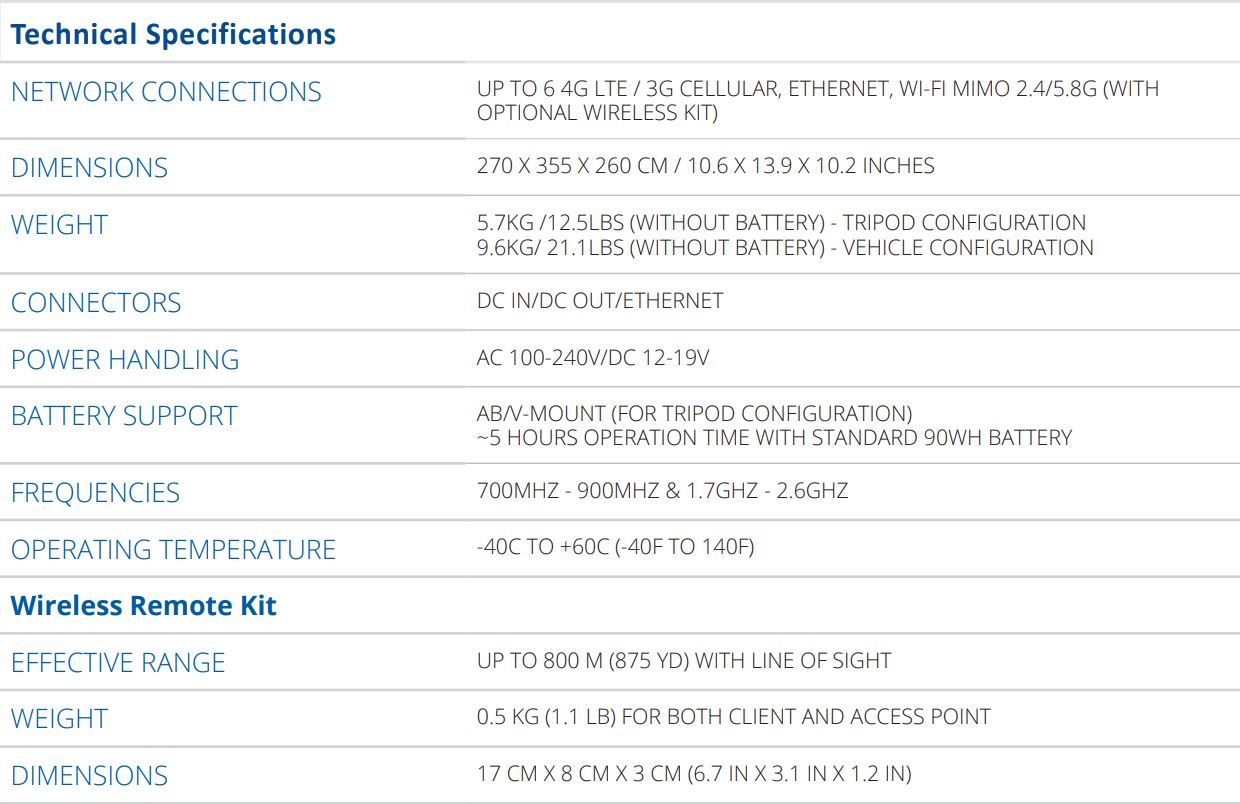Click the 5.7KG tripod configuration weight line

781,223
